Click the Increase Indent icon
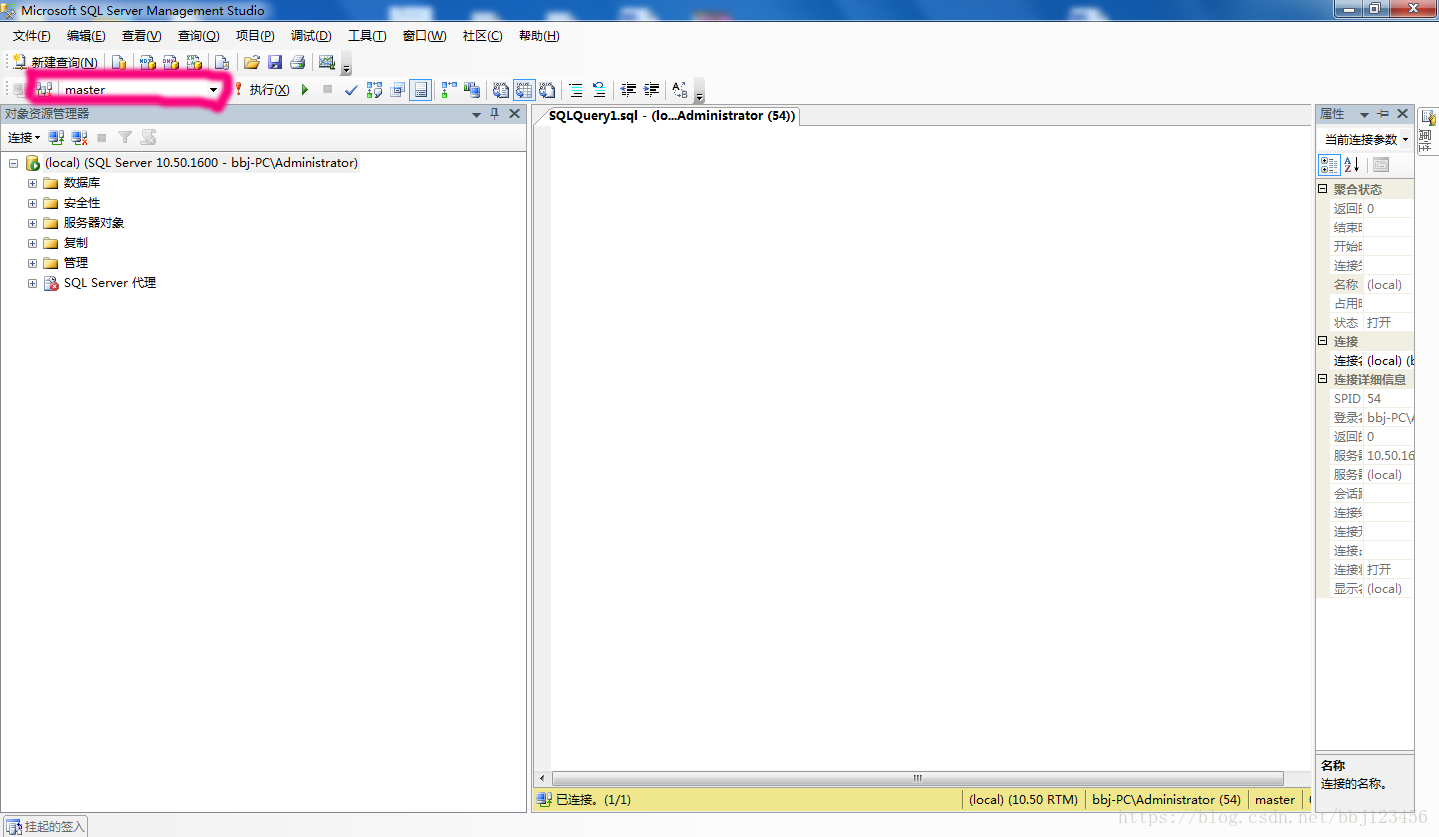This screenshot has width=1439, height=837. [651, 90]
